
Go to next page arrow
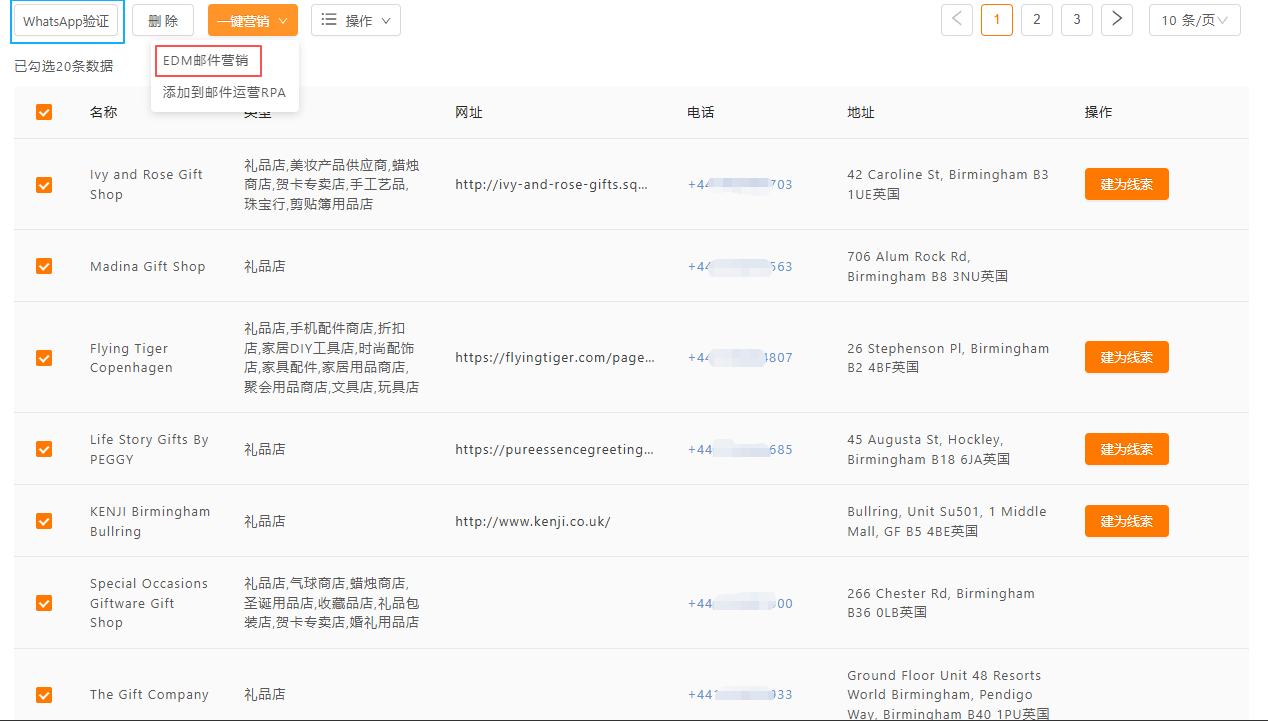(1117, 19)
